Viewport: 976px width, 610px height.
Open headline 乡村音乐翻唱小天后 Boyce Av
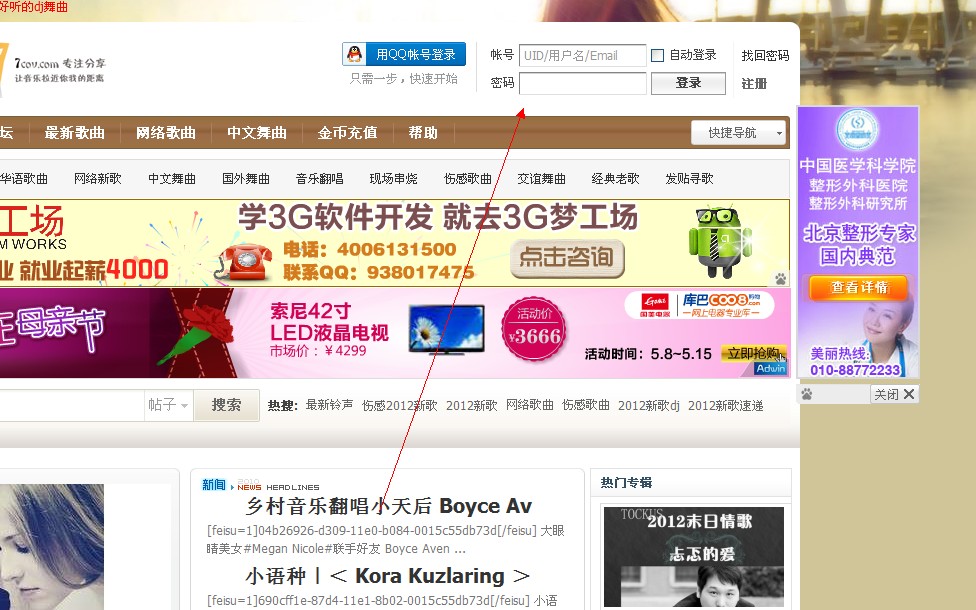(389, 506)
